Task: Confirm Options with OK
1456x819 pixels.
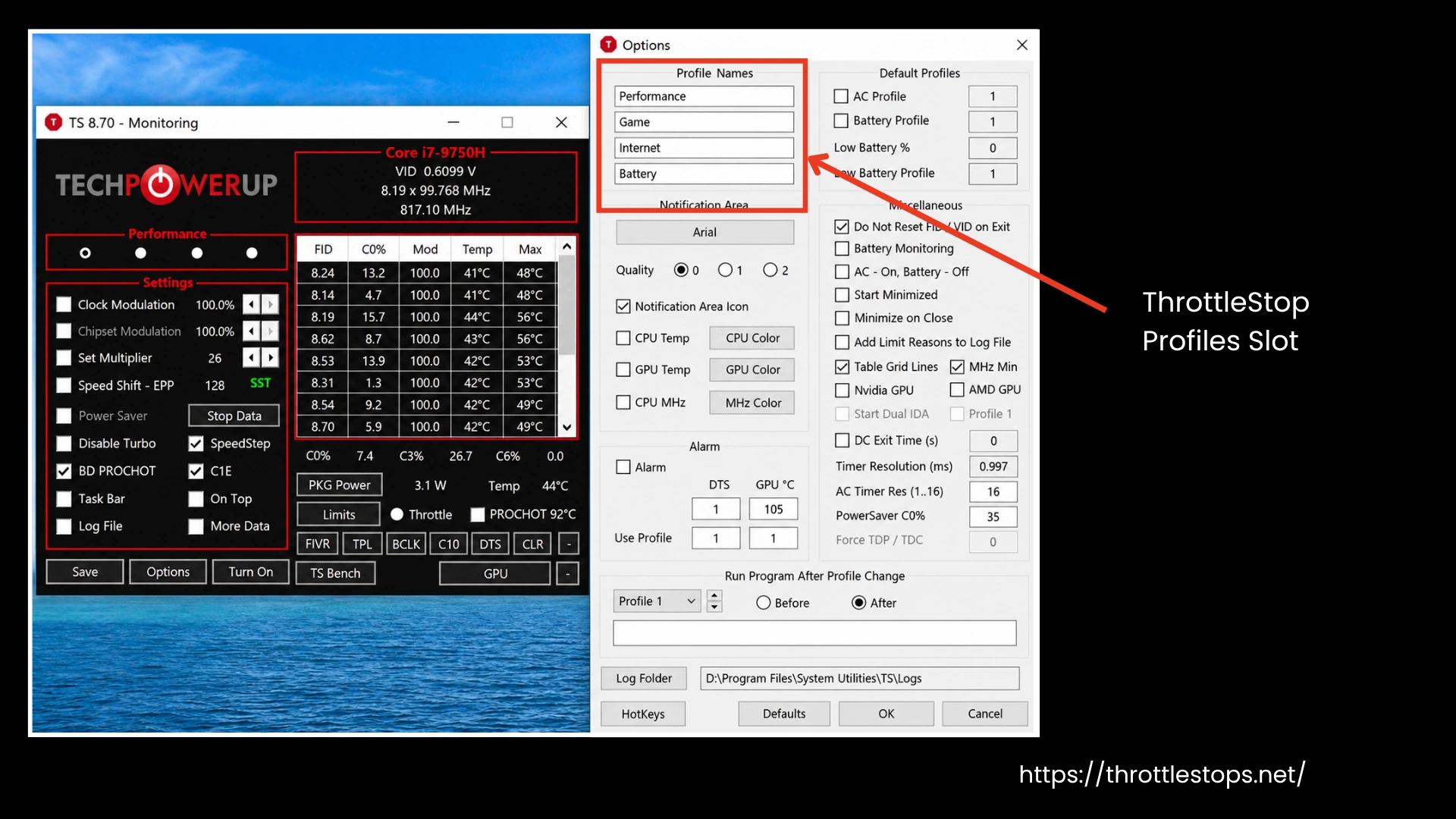Action: tap(886, 714)
